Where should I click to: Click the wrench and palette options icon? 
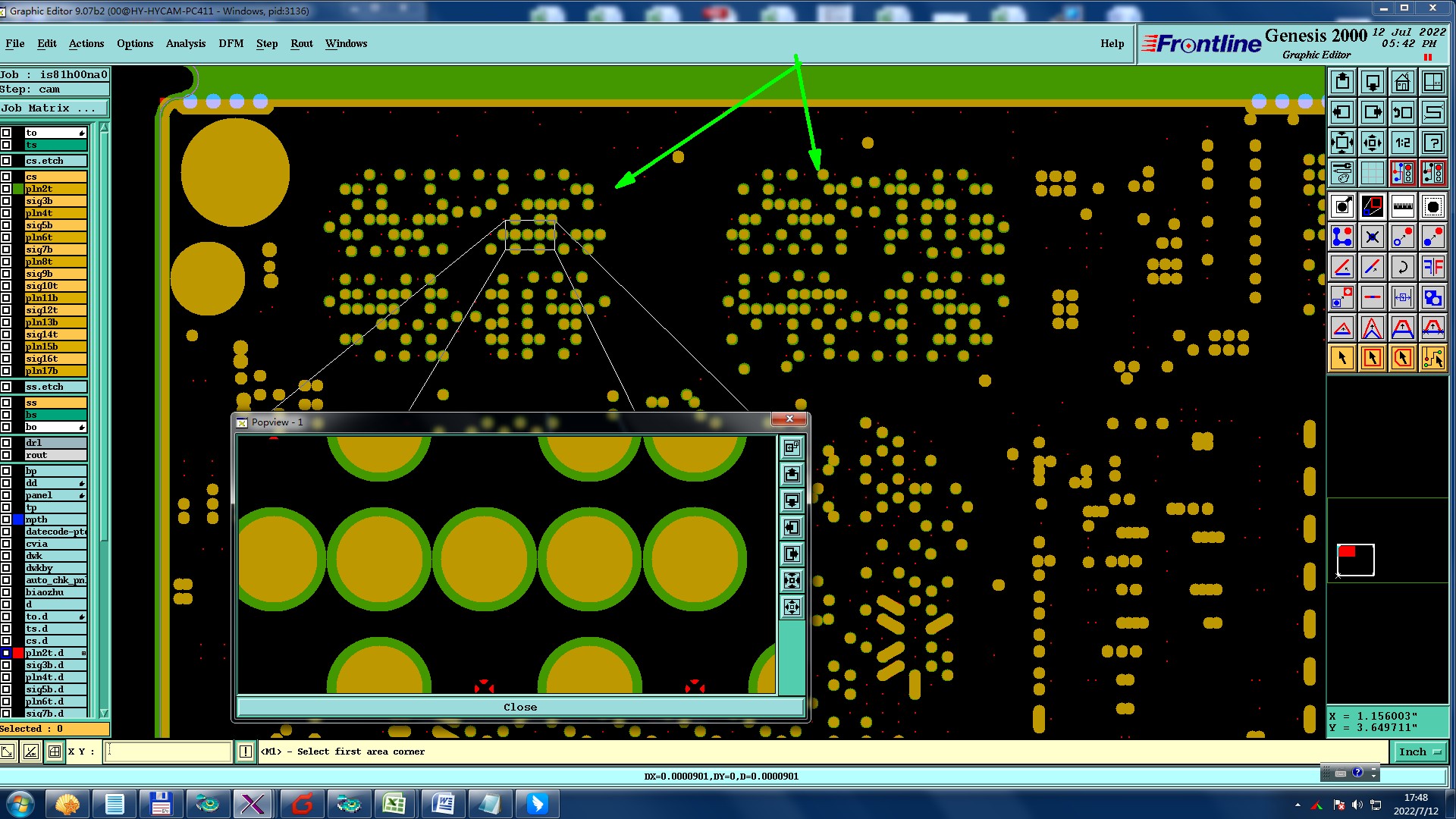(x=1341, y=173)
